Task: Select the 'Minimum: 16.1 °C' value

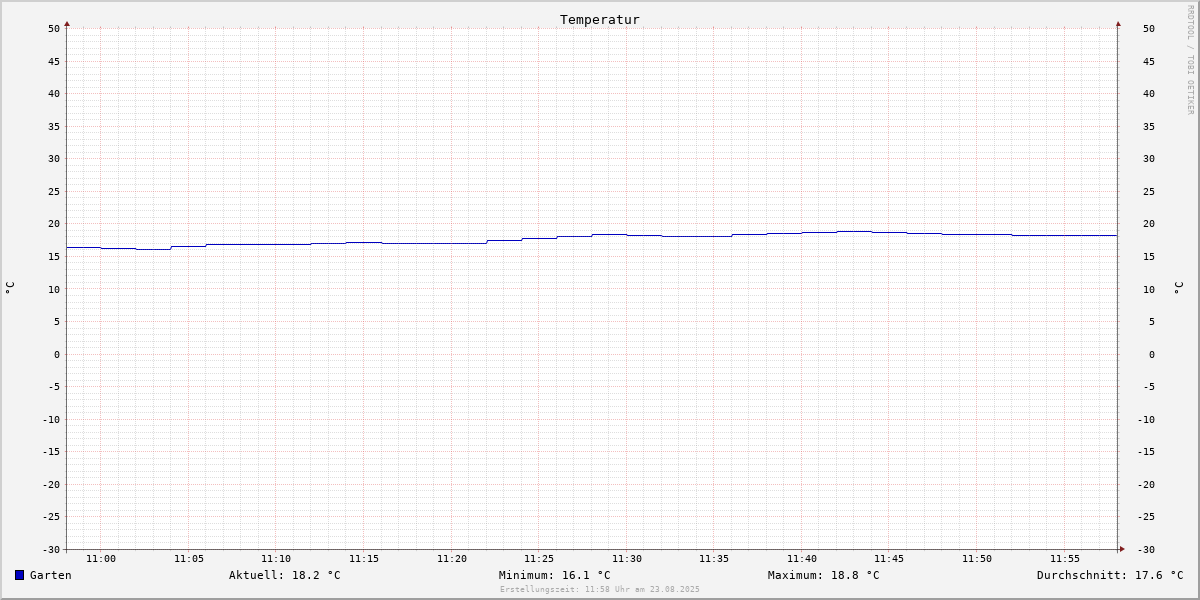Action: coord(555,575)
